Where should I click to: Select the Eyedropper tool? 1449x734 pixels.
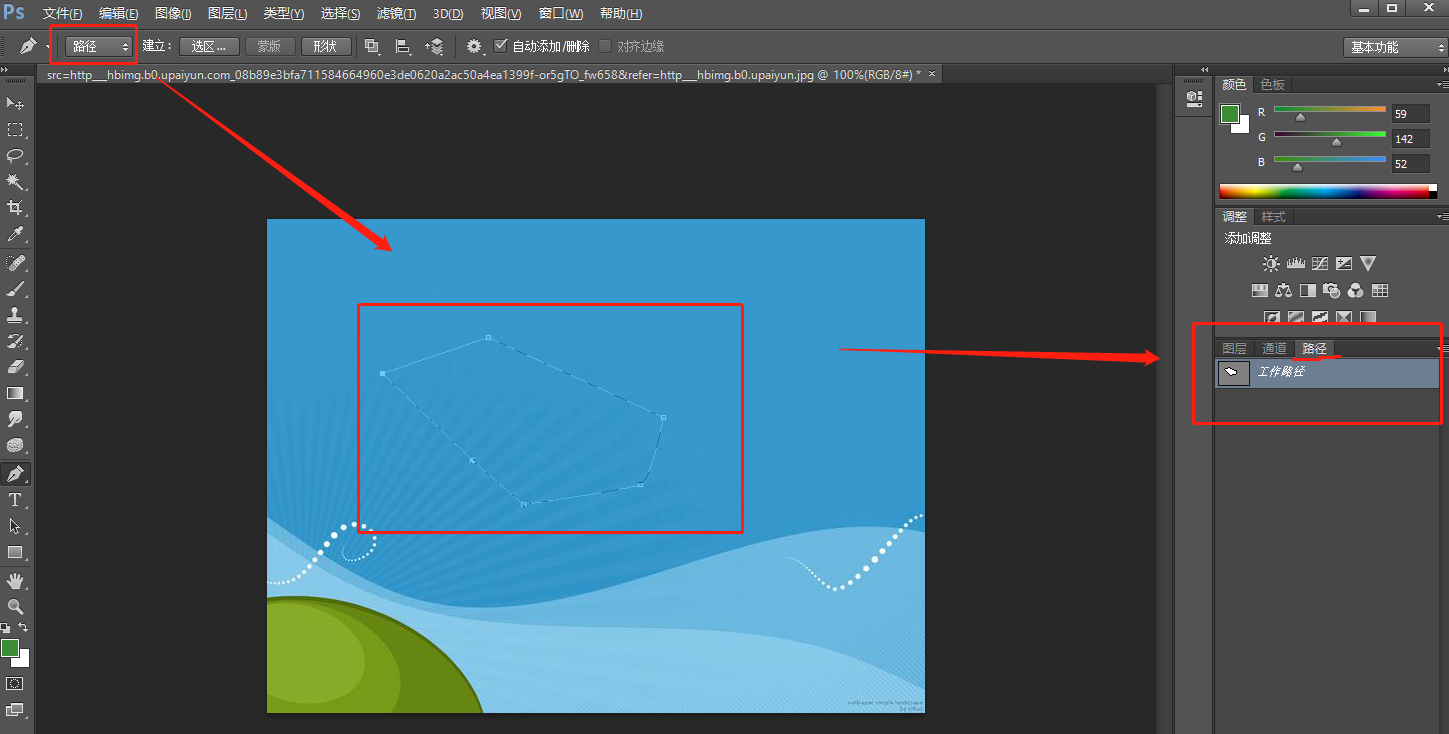(x=16, y=234)
